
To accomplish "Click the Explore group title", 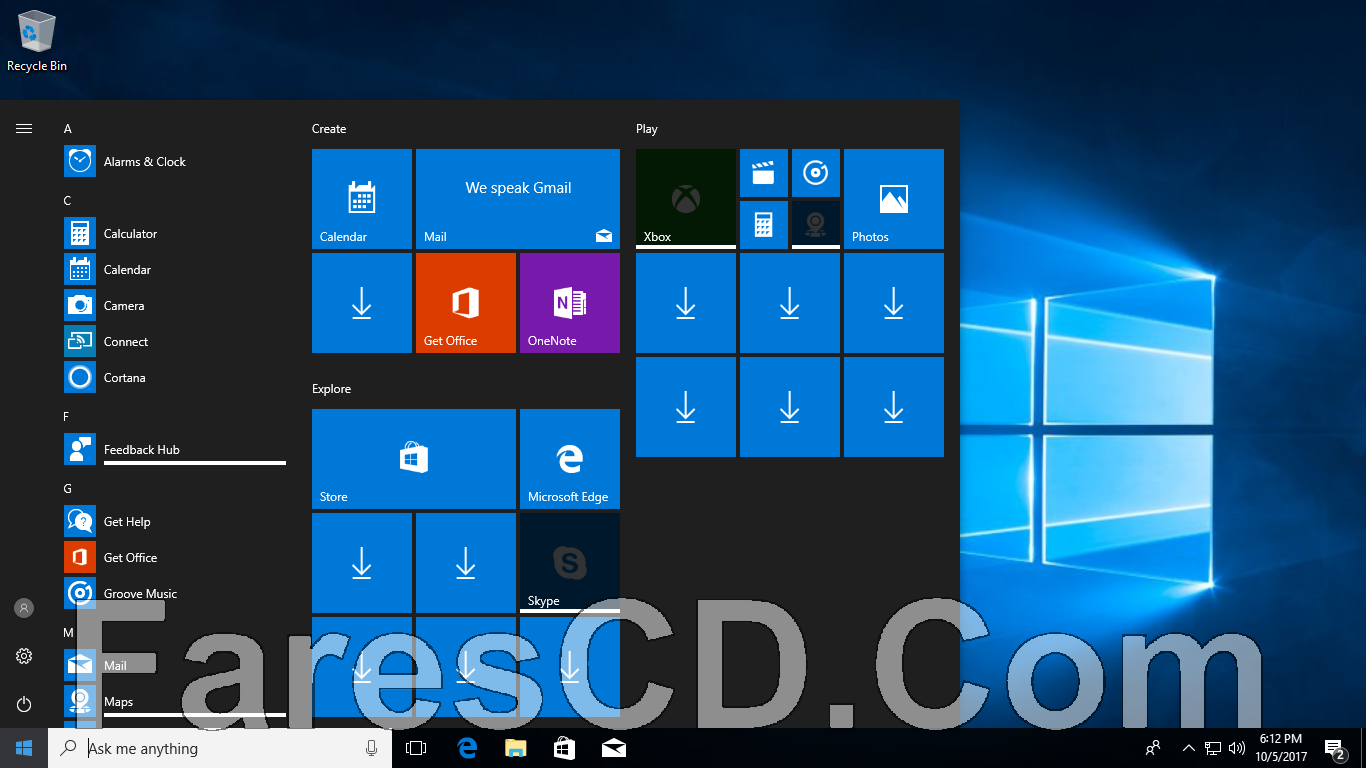I will click(x=331, y=389).
